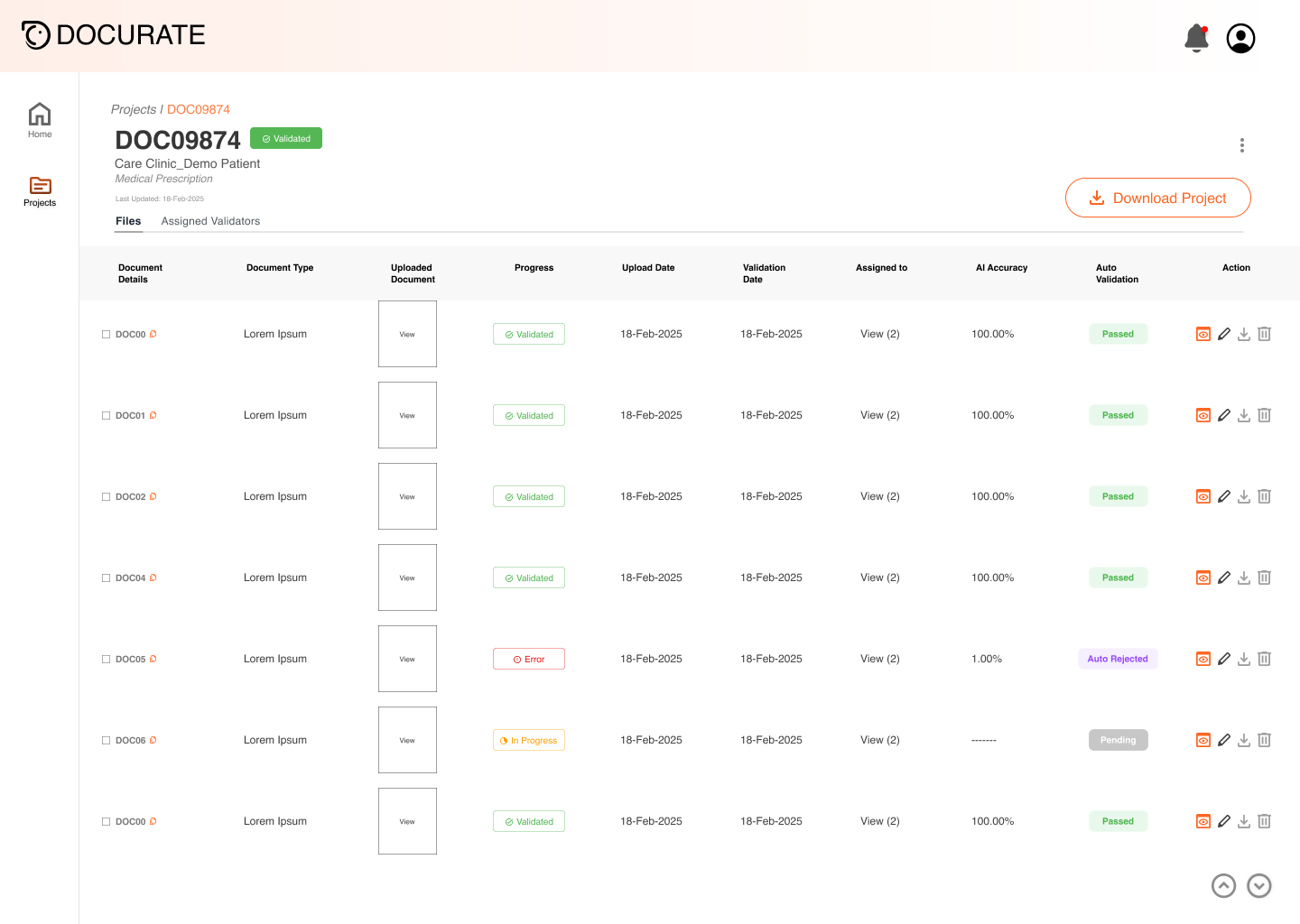Open the notifications bell
Screen dimensions: 1300x924
pos(1196,38)
